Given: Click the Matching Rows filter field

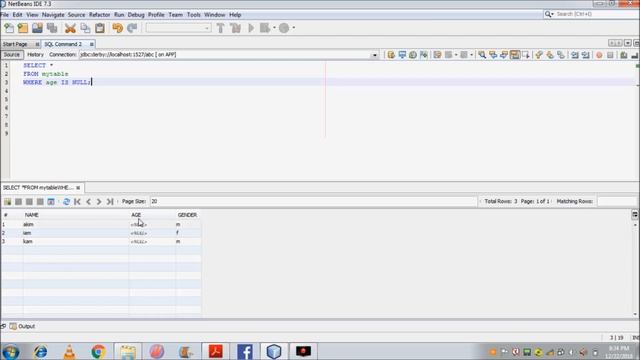Looking at the screenshot, I should 617,201.
